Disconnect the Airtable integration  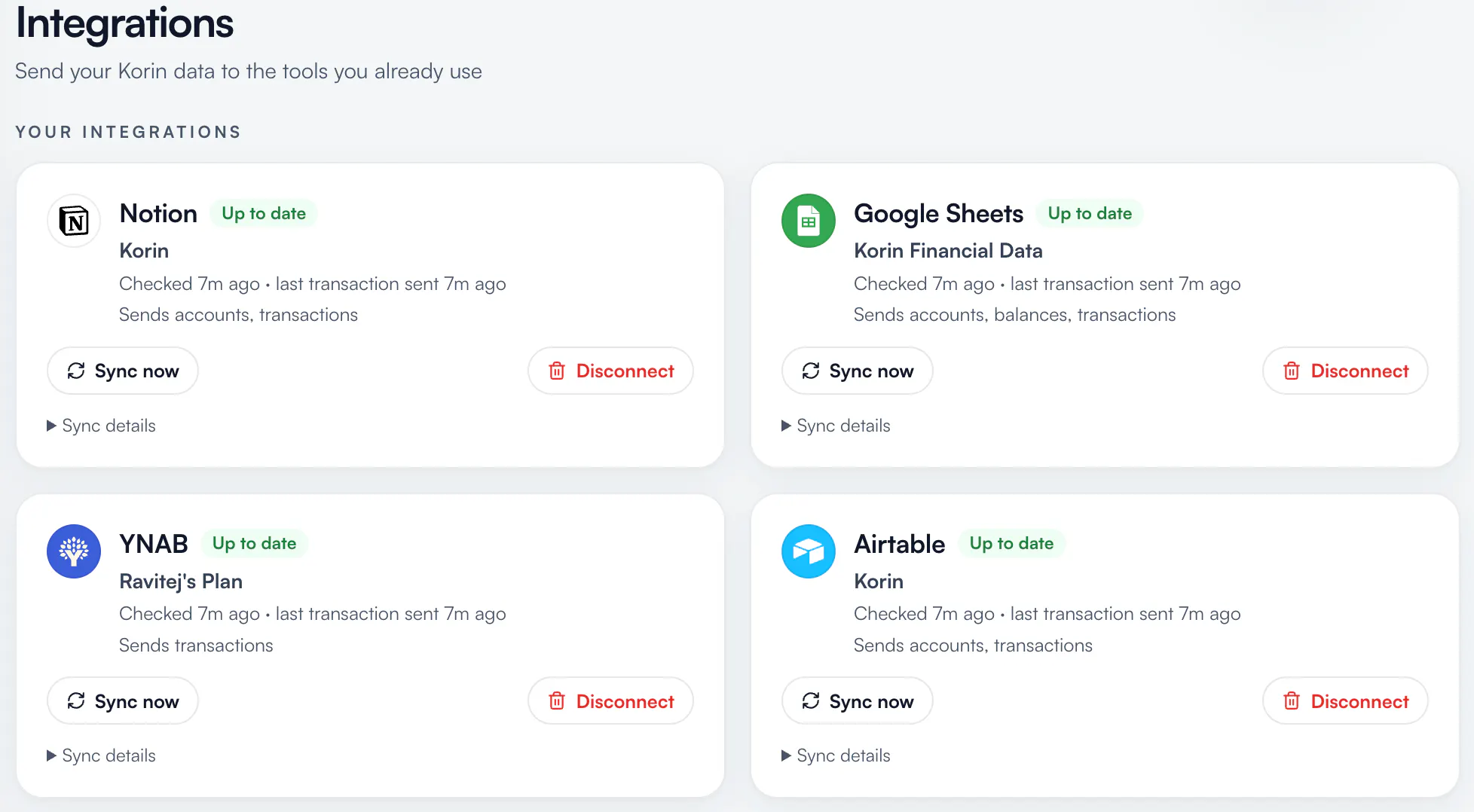1345,701
